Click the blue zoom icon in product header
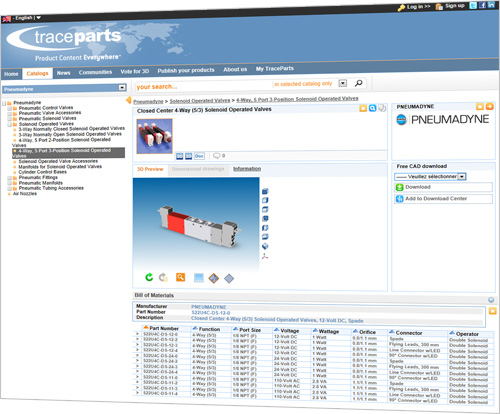500x414 pixels. (x=373, y=108)
